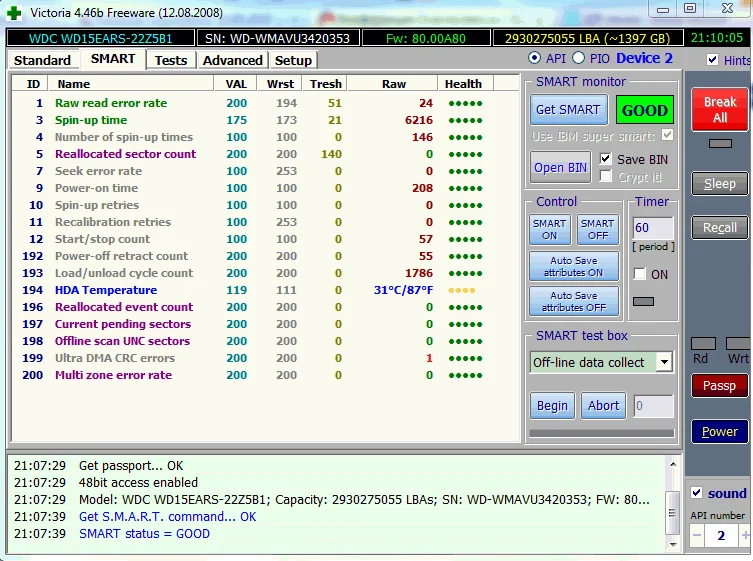Toggle the Save BIN checkbox
The image size is (753, 561).
[x=606, y=159]
